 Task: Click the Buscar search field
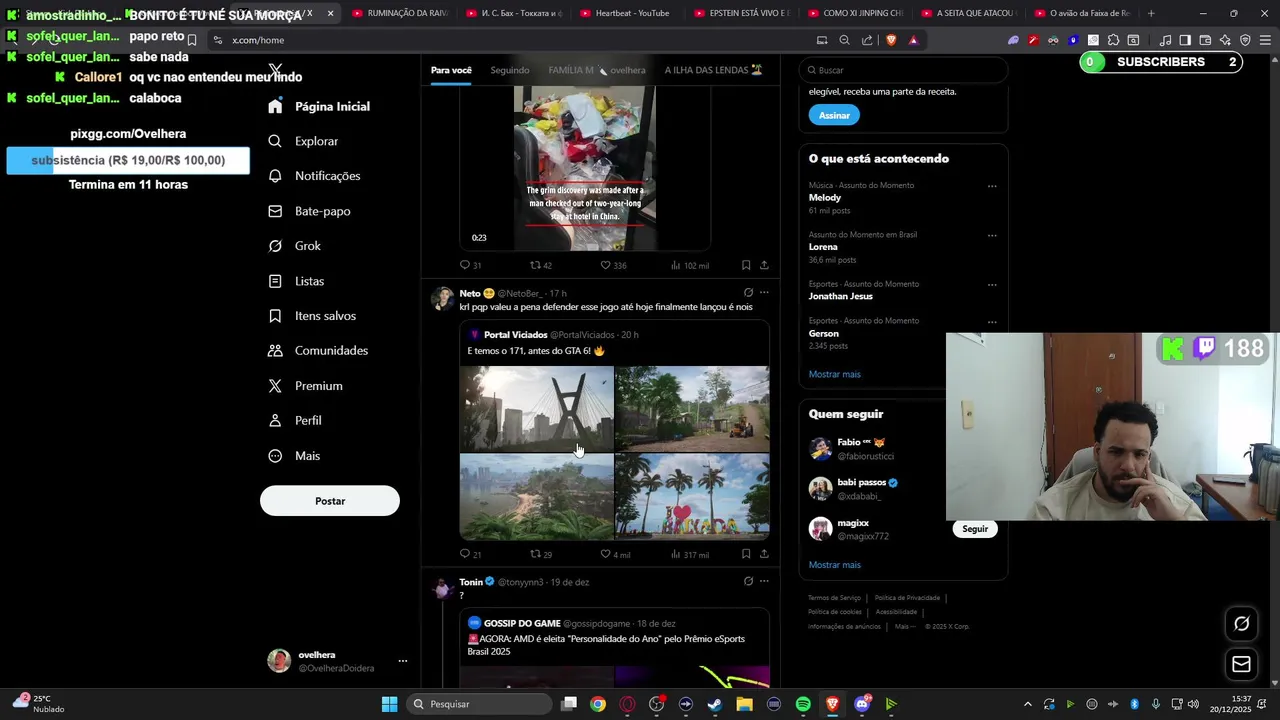click(903, 70)
